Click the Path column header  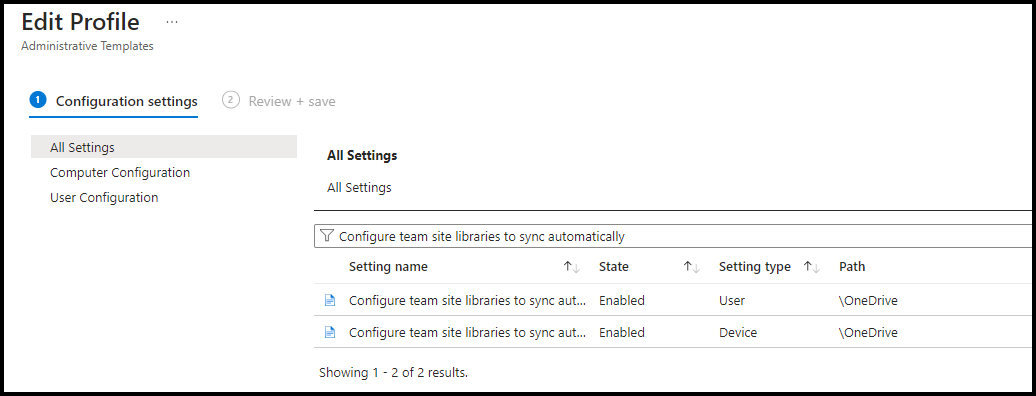[x=852, y=267]
